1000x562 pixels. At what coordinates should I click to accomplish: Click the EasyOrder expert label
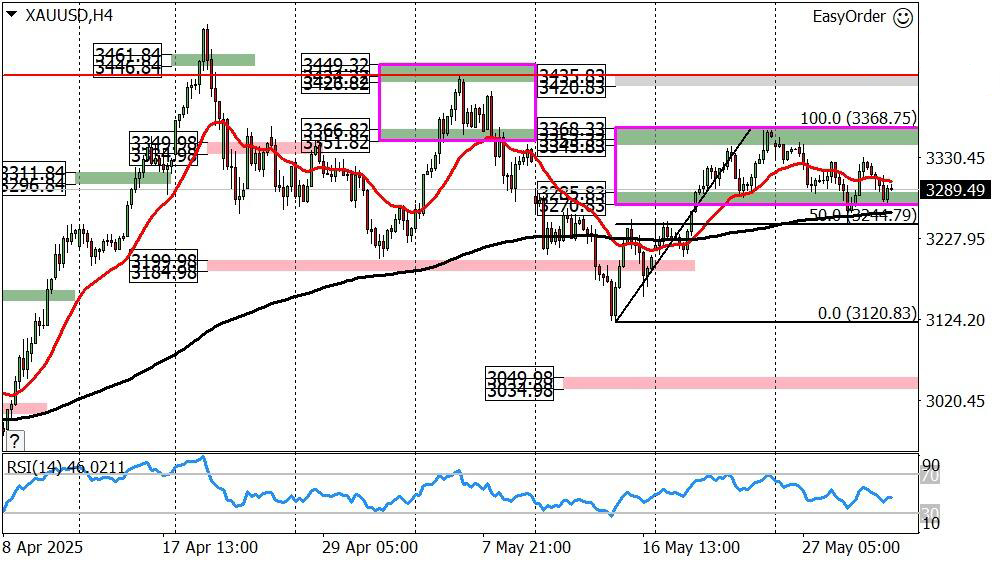[849, 17]
